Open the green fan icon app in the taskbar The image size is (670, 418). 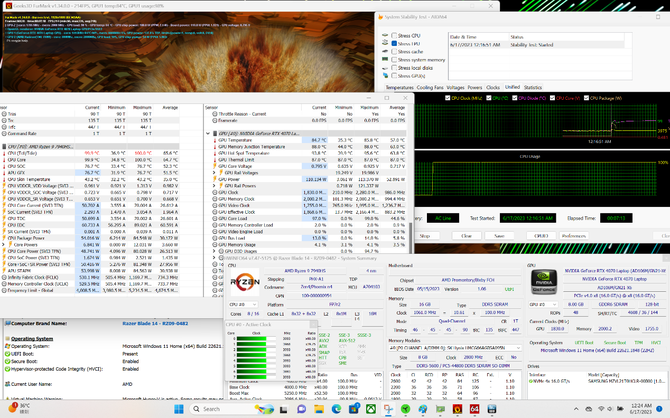point(406,409)
